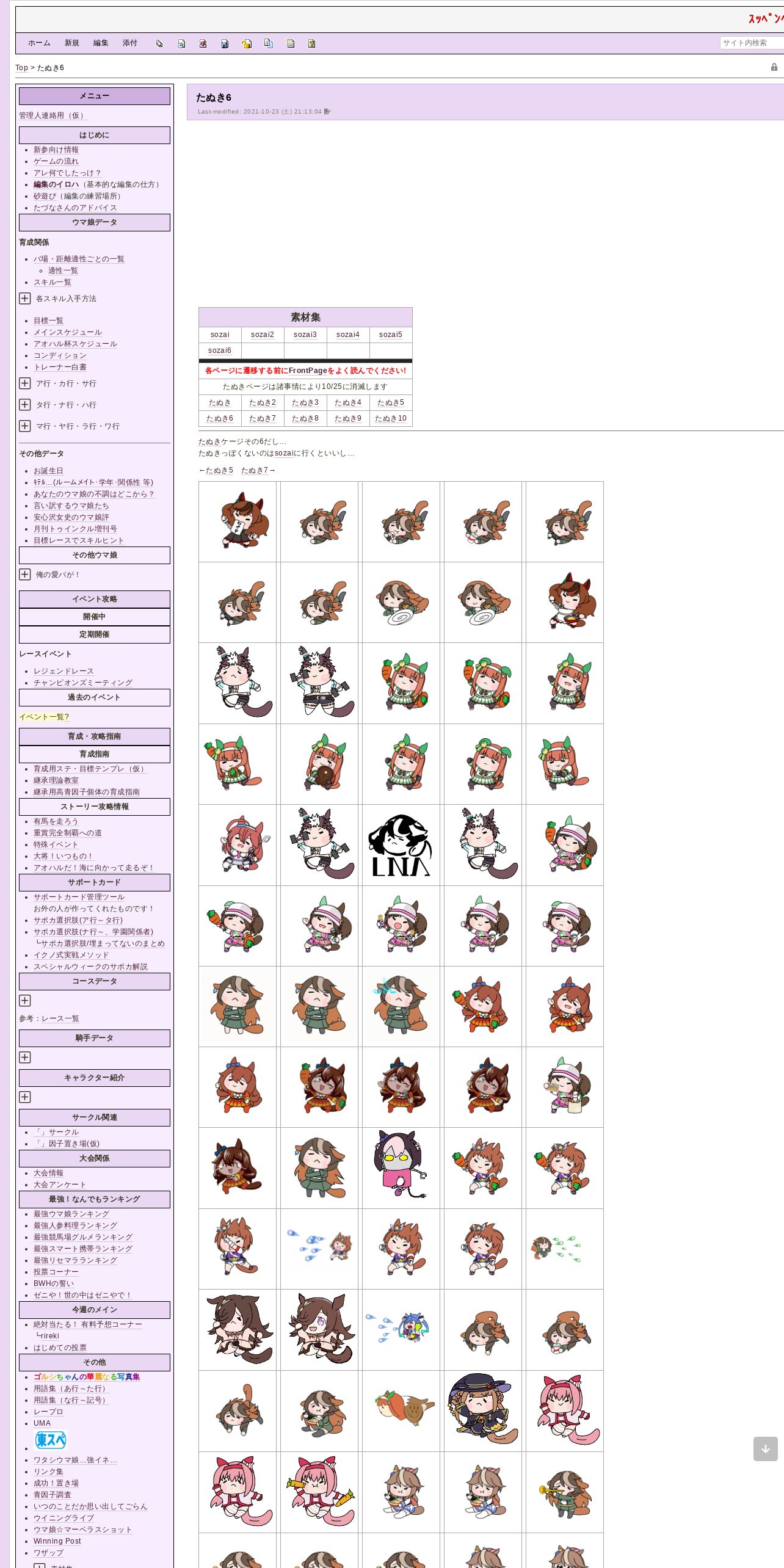Click the red-arrow upload icon in toolbar
The height and width of the screenshot is (1568, 784).
coord(203,43)
